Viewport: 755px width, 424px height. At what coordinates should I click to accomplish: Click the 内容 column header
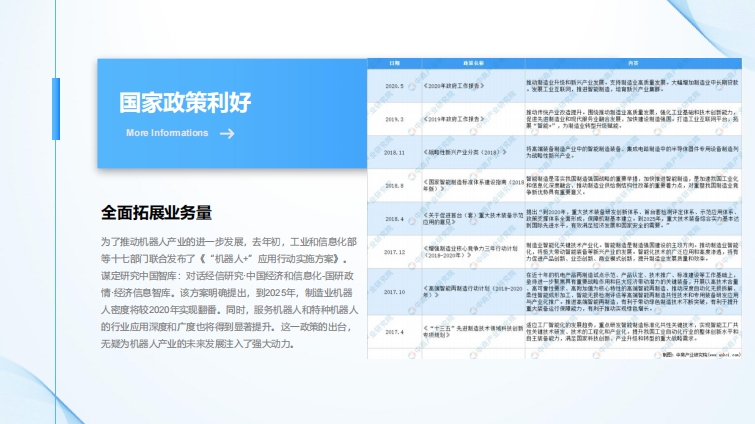632,62
